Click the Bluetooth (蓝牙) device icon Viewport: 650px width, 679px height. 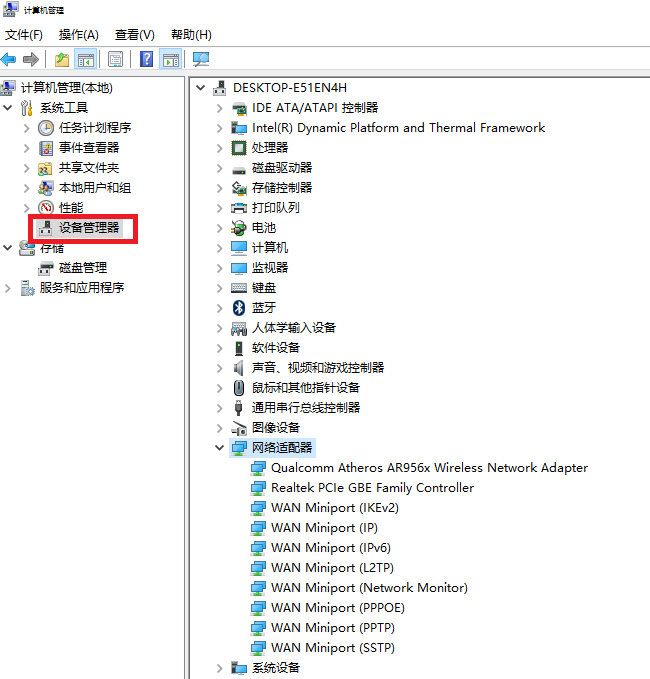(239, 308)
